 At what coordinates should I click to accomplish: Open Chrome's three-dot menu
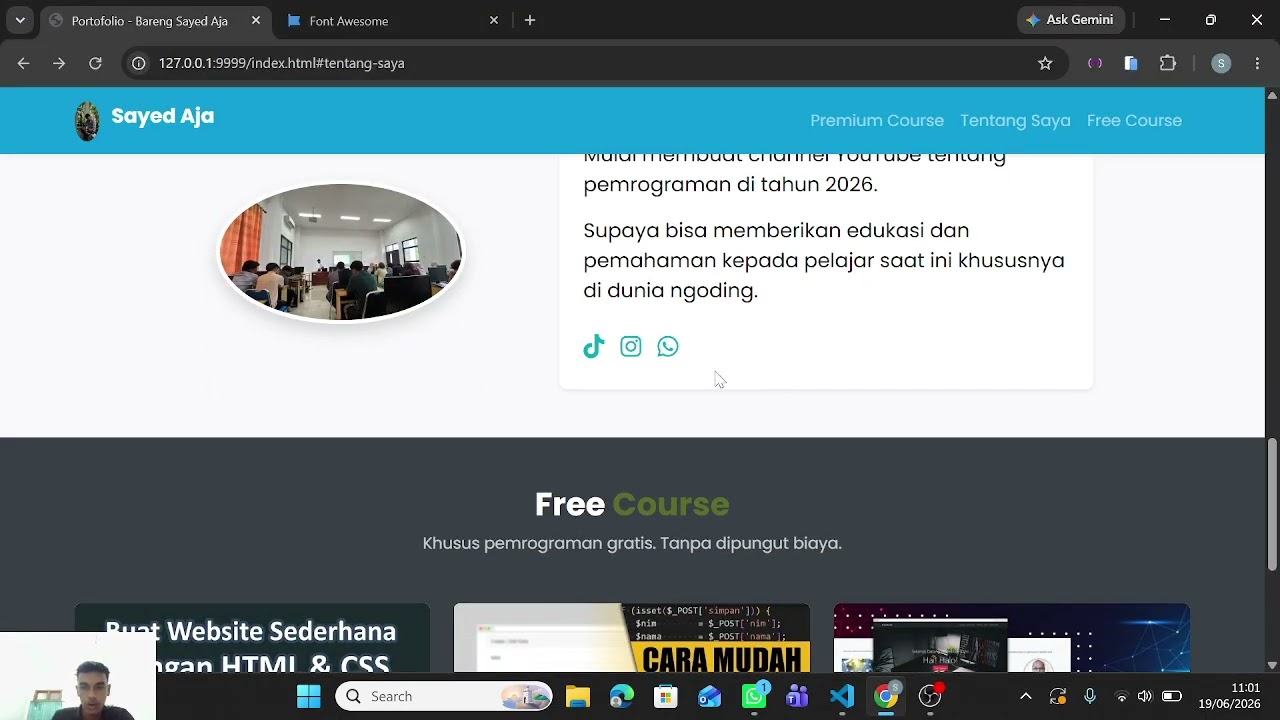(x=1257, y=63)
